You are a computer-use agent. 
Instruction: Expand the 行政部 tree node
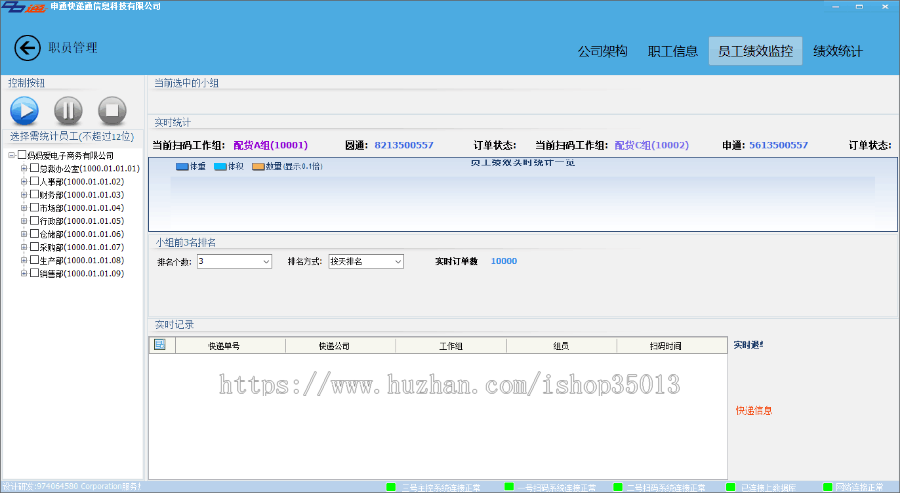click(24, 222)
